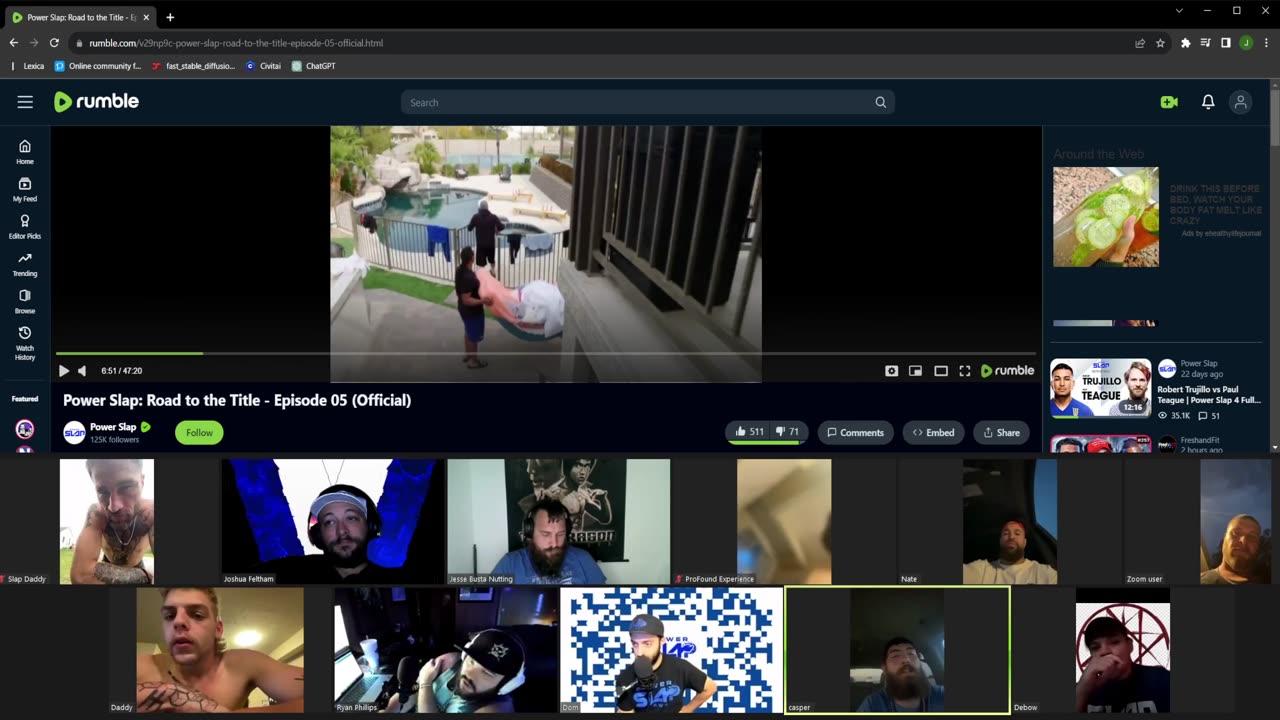Screen dimensions: 1280x720
Task: Click the Share button
Action: click(x=1001, y=432)
